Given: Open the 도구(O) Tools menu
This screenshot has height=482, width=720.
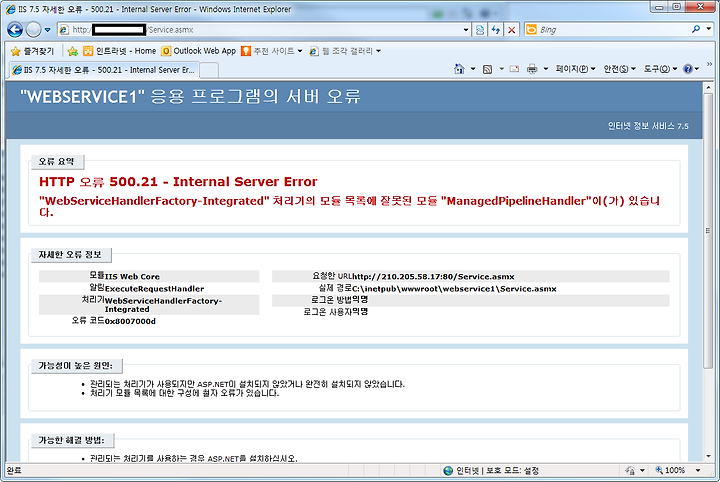Looking at the screenshot, I should click(x=660, y=69).
